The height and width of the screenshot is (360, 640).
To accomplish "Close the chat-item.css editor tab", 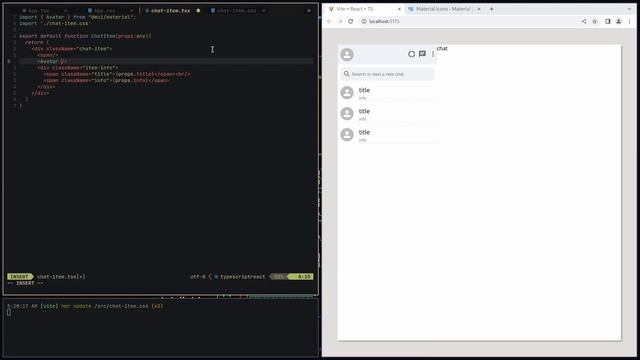I will coord(264,11).
